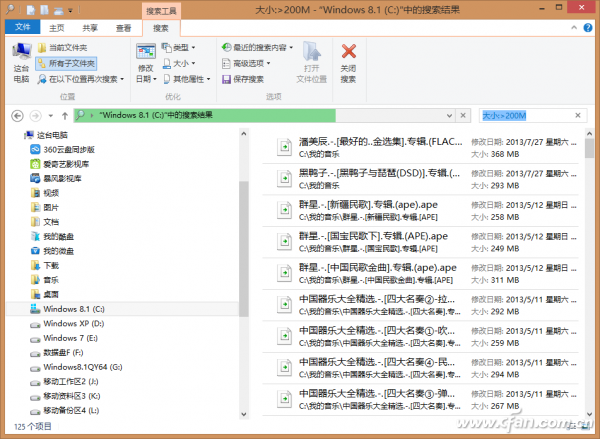The image size is (600, 439).
Task: Select the 潘美辰 金选集 FLAC file result
Action: 420,148
